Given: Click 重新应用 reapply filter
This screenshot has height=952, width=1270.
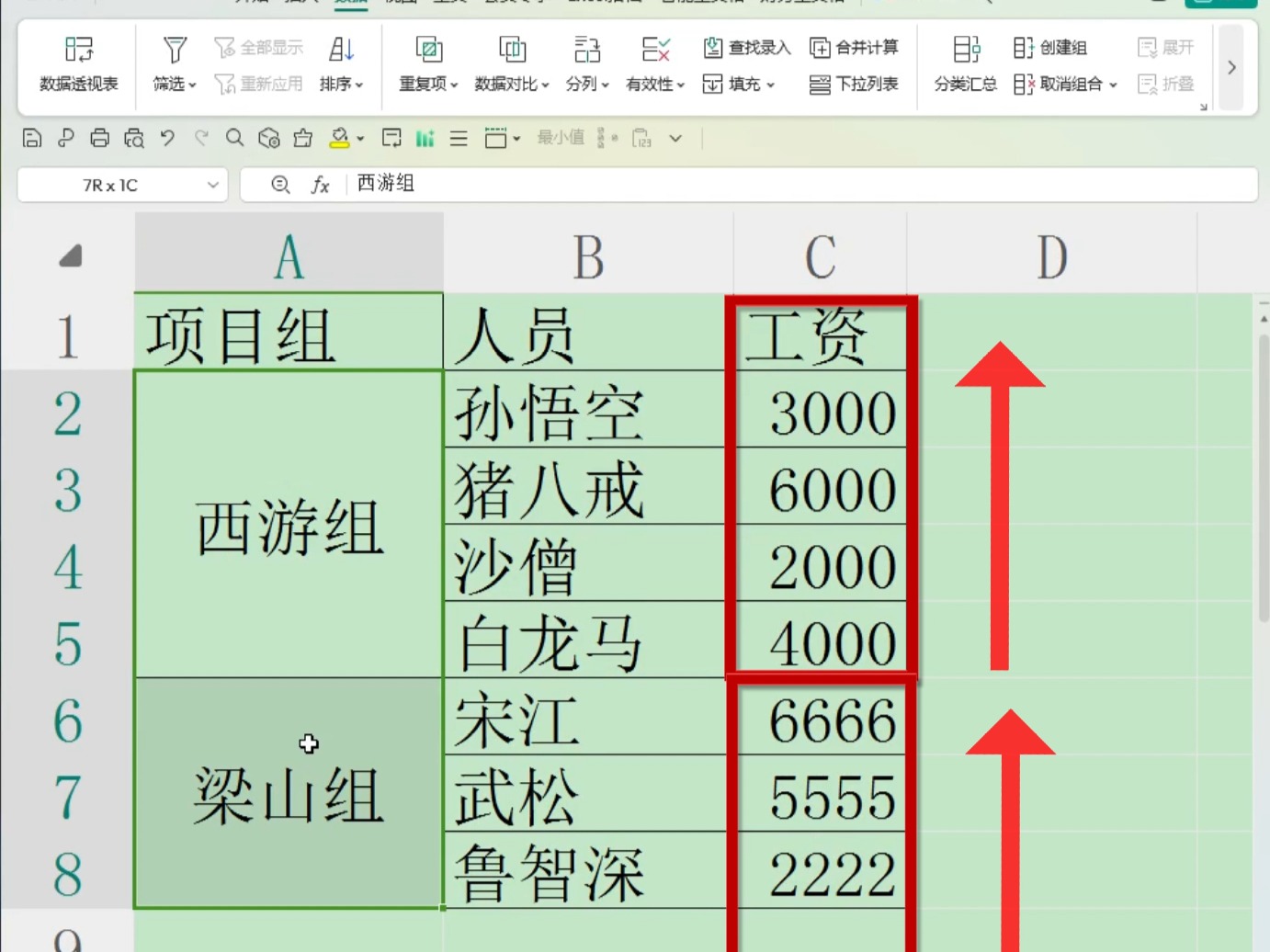Looking at the screenshot, I should click(258, 84).
